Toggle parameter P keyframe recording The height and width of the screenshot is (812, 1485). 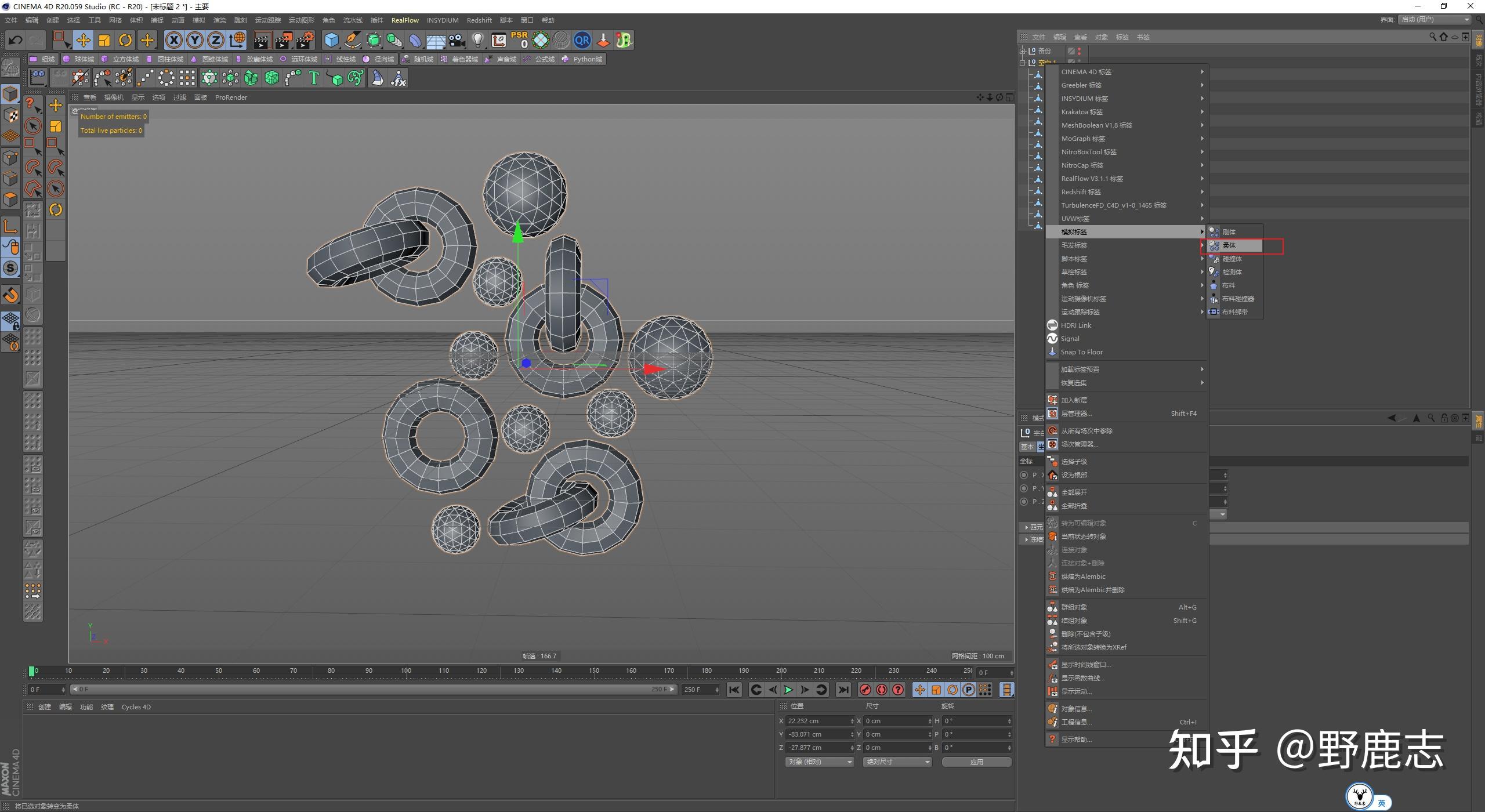point(969,690)
